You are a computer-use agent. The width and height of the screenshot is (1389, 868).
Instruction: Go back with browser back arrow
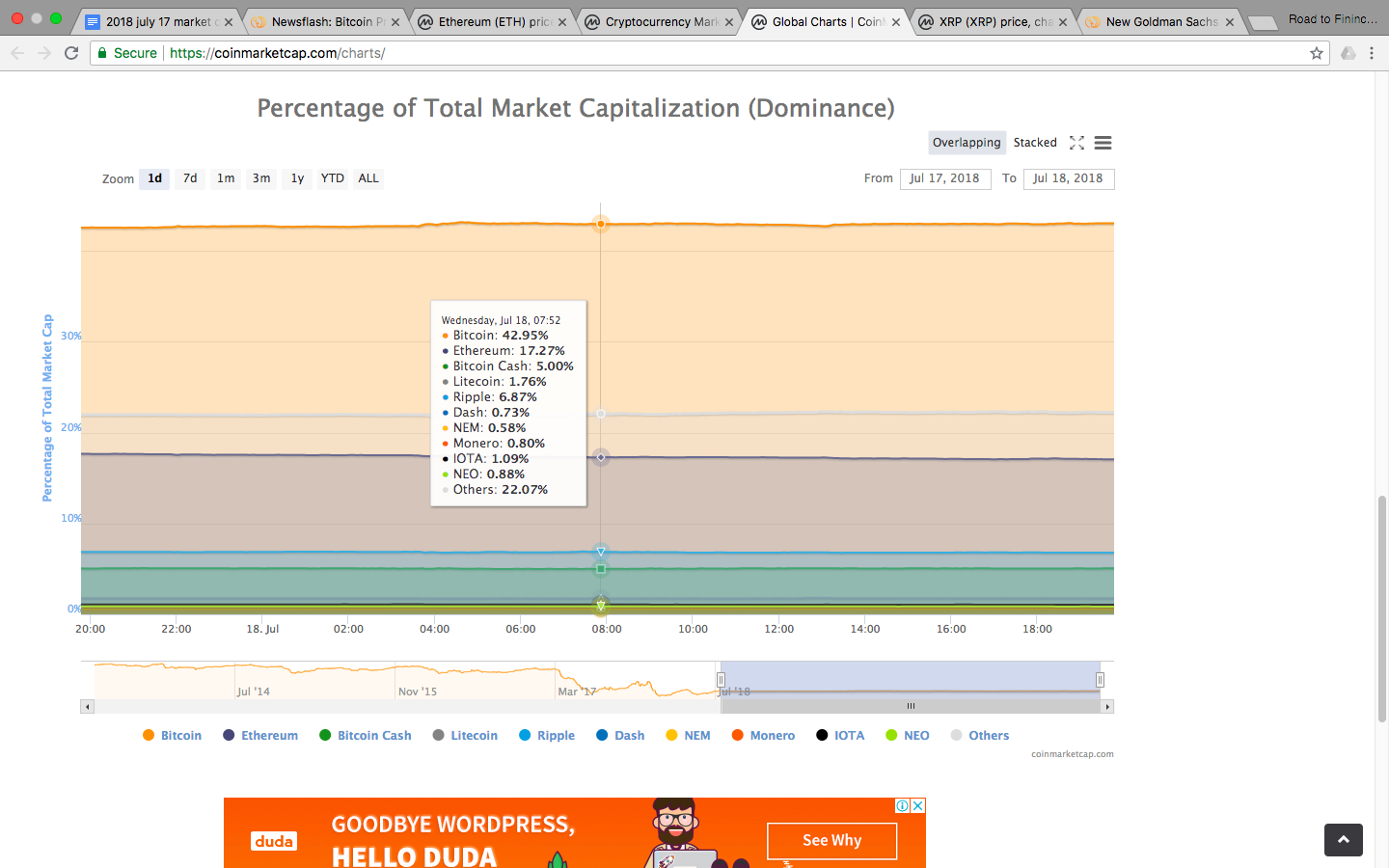(17, 53)
